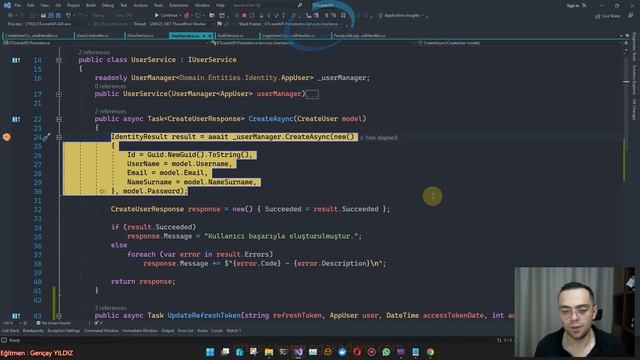Collapse the UserService class region
Screen dimensions: 640x360
59,60
